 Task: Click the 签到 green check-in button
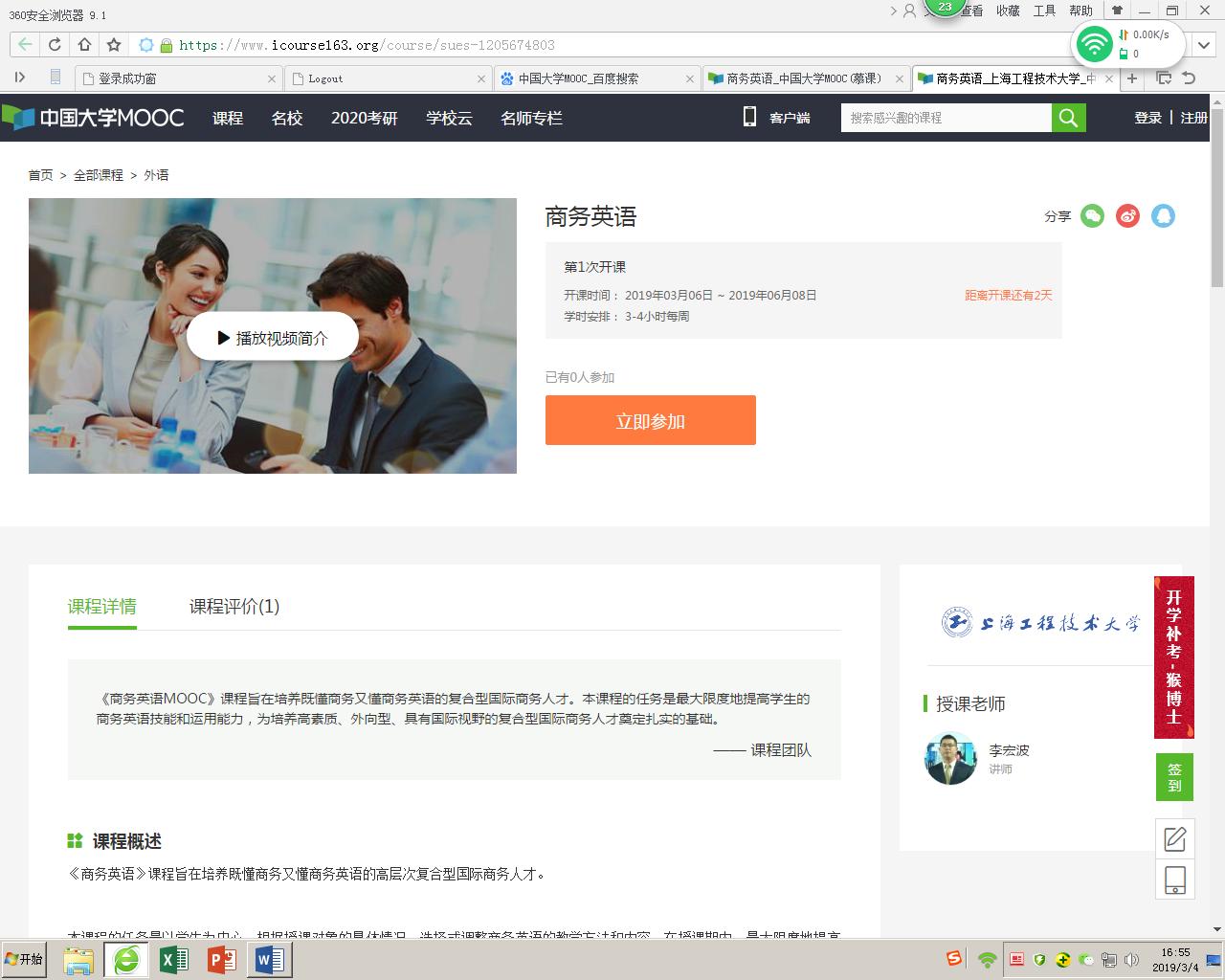tap(1174, 777)
